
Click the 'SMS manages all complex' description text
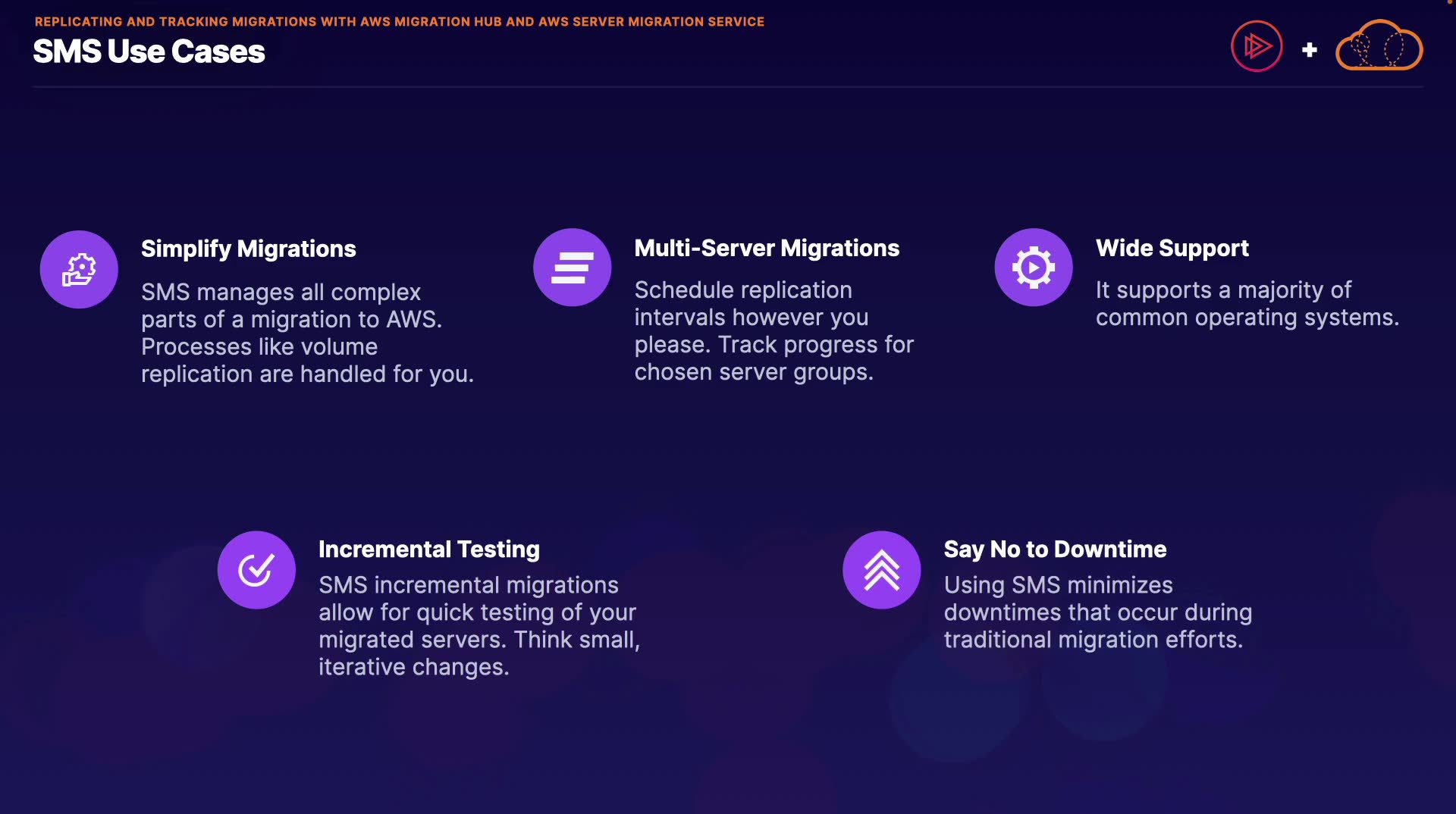pyautogui.click(x=307, y=333)
